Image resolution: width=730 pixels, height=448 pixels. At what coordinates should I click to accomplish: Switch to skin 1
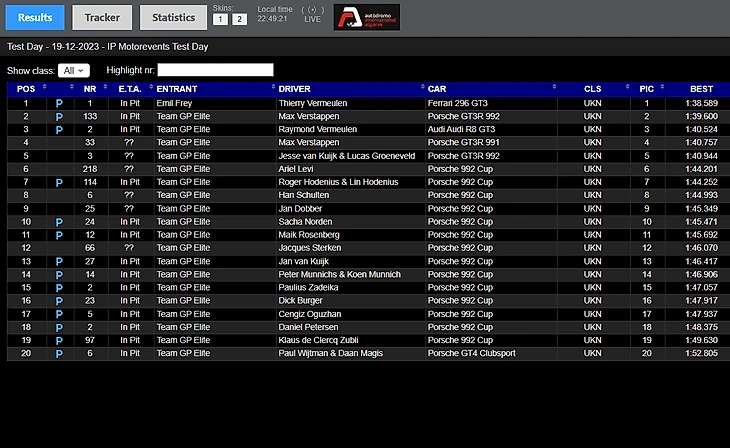click(220, 19)
